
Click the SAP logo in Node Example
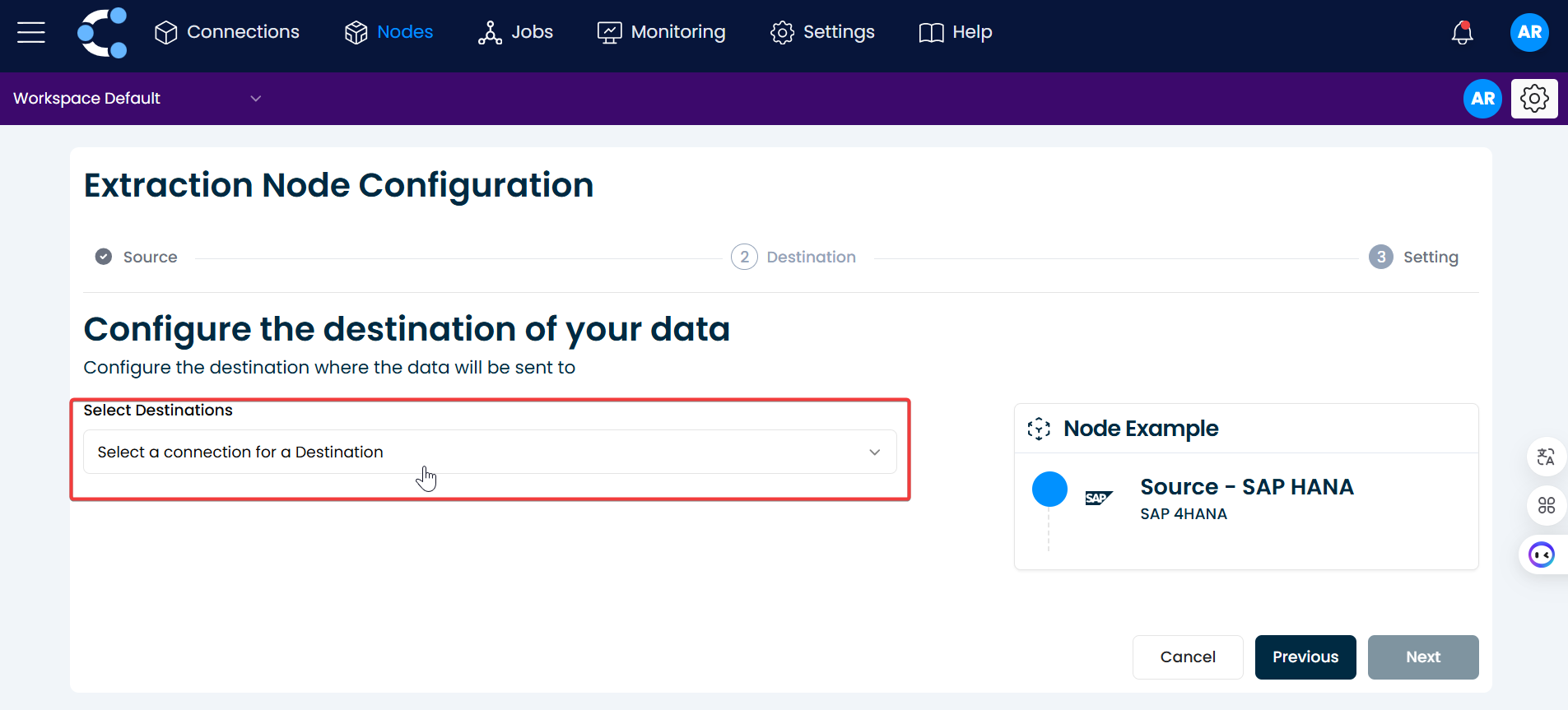click(1098, 498)
